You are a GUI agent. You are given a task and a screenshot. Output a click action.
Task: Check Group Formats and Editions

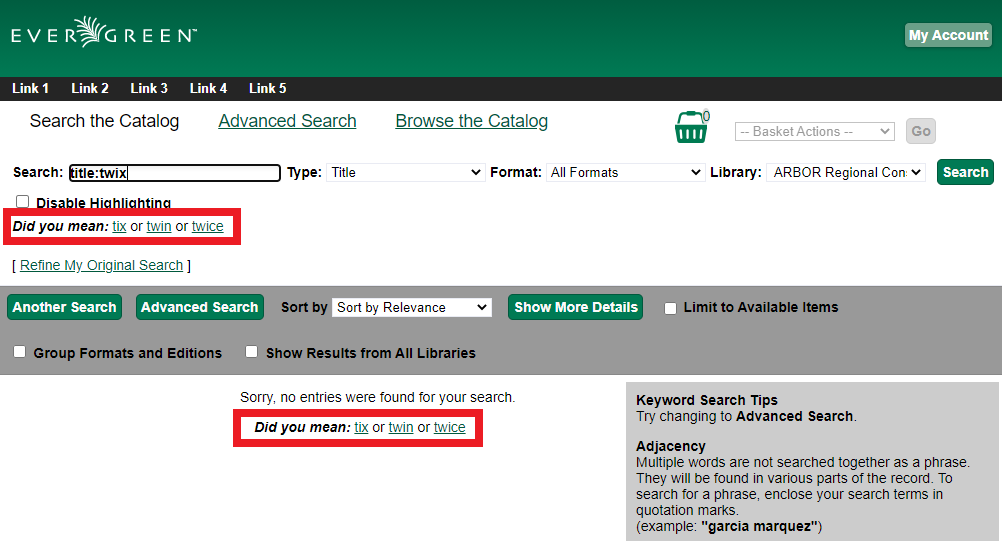pyautogui.click(x=20, y=352)
